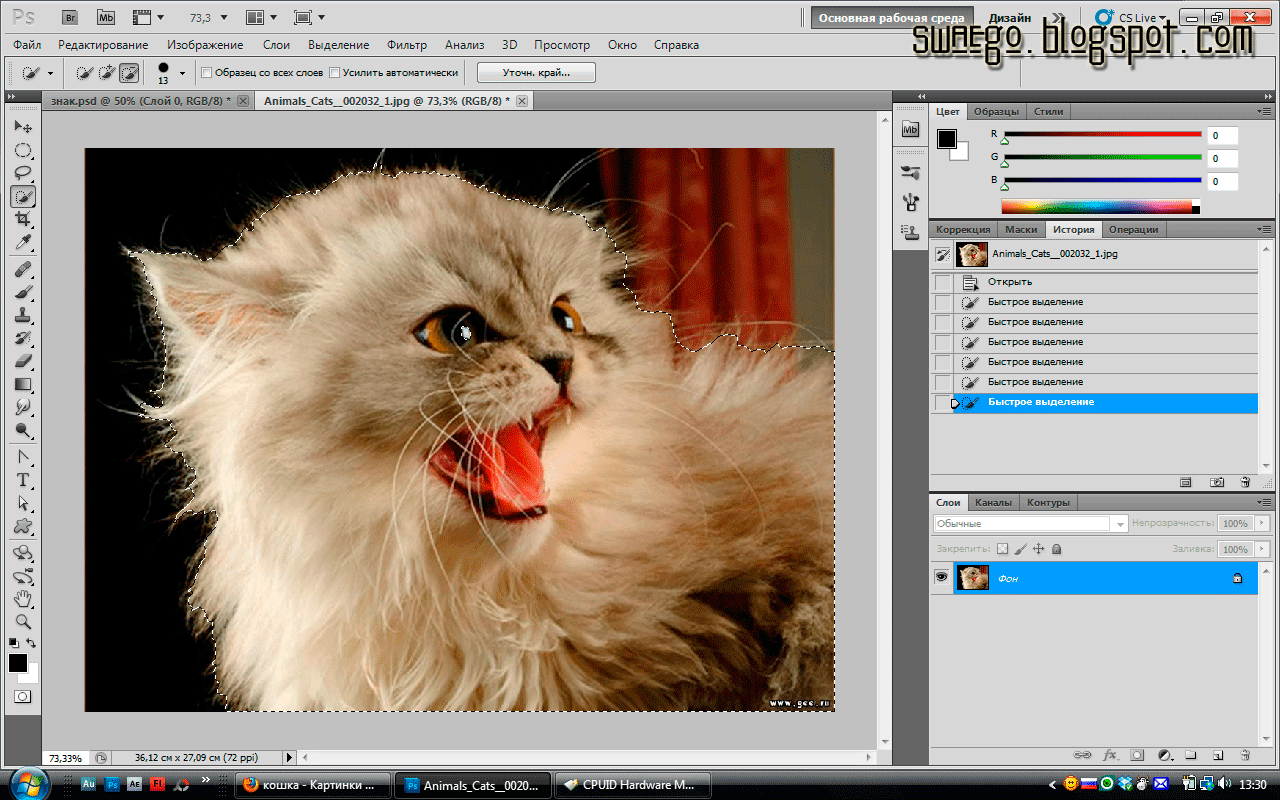Click the 'Уточн. край...' button
The image size is (1280, 800).
(536, 73)
